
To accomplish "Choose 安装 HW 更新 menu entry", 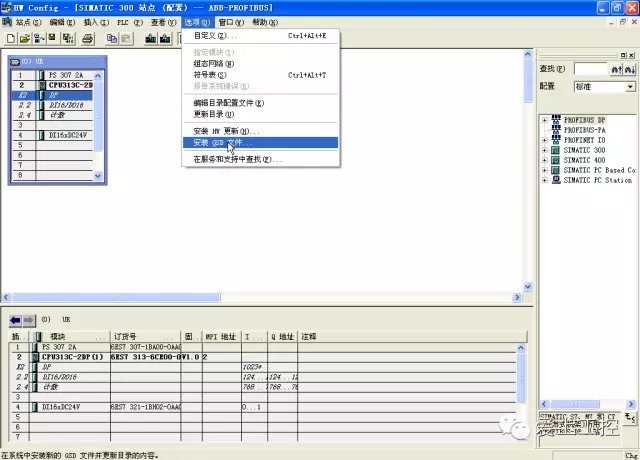I will tap(260, 131).
